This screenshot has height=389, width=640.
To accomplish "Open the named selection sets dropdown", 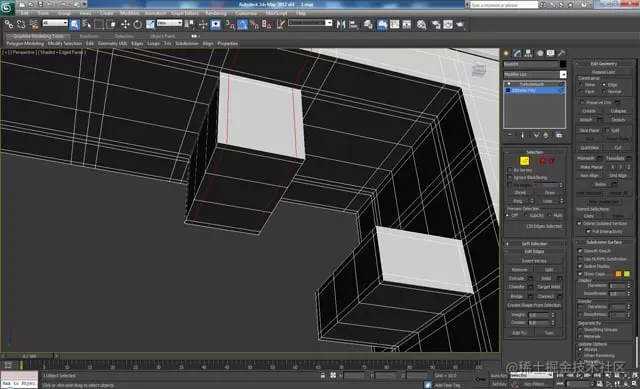I will tap(310, 23).
